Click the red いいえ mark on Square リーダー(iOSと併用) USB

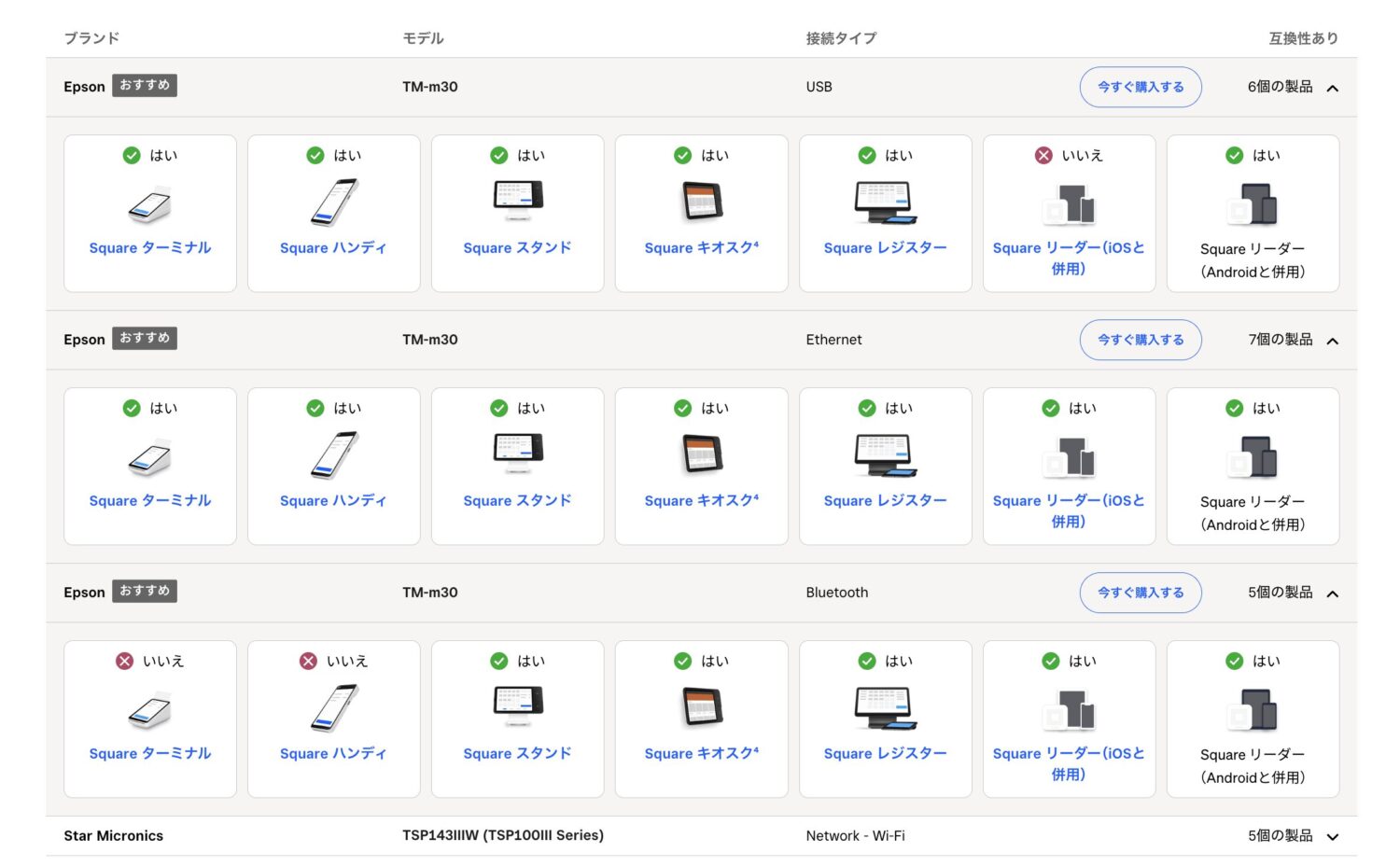coord(1043,155)
